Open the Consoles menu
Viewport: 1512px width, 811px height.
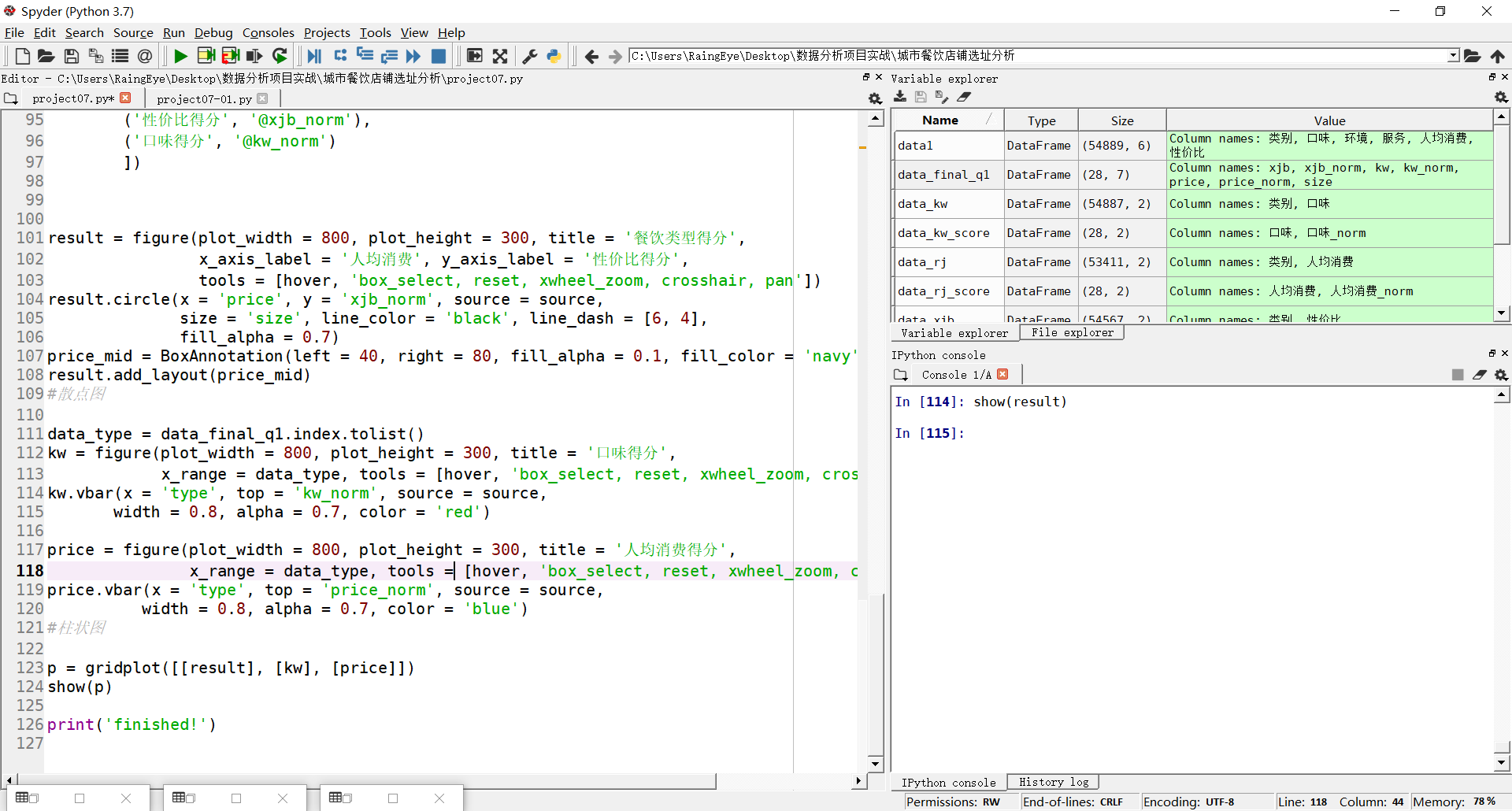[x=268, y=32]
